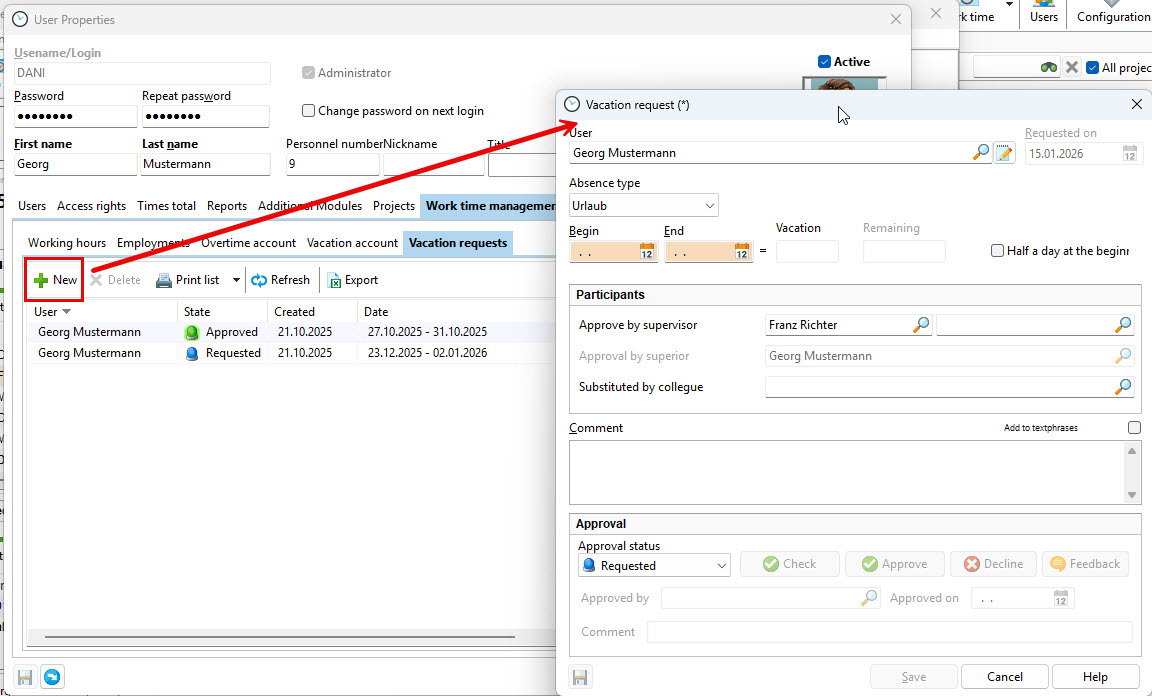Click search icon for Franz Richter supervisor

tap(921, 325)
